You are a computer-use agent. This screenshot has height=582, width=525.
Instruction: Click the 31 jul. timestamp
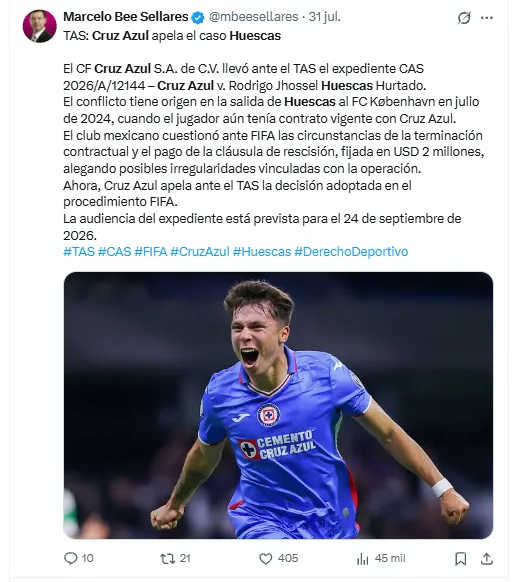coord(325,17)
